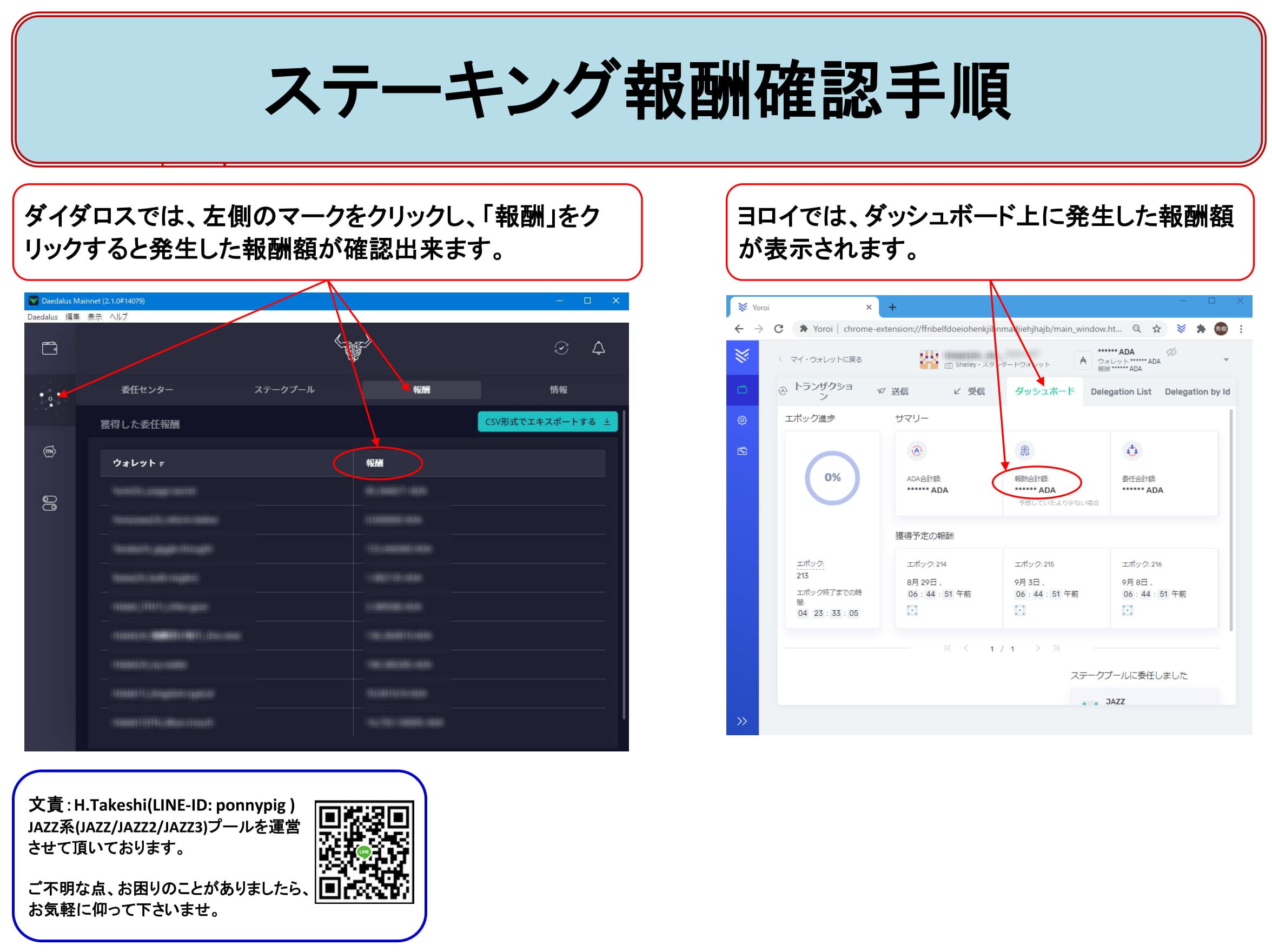
Task: Expand Yoroi sidebar with double chevron
Action: pos(742,721)
